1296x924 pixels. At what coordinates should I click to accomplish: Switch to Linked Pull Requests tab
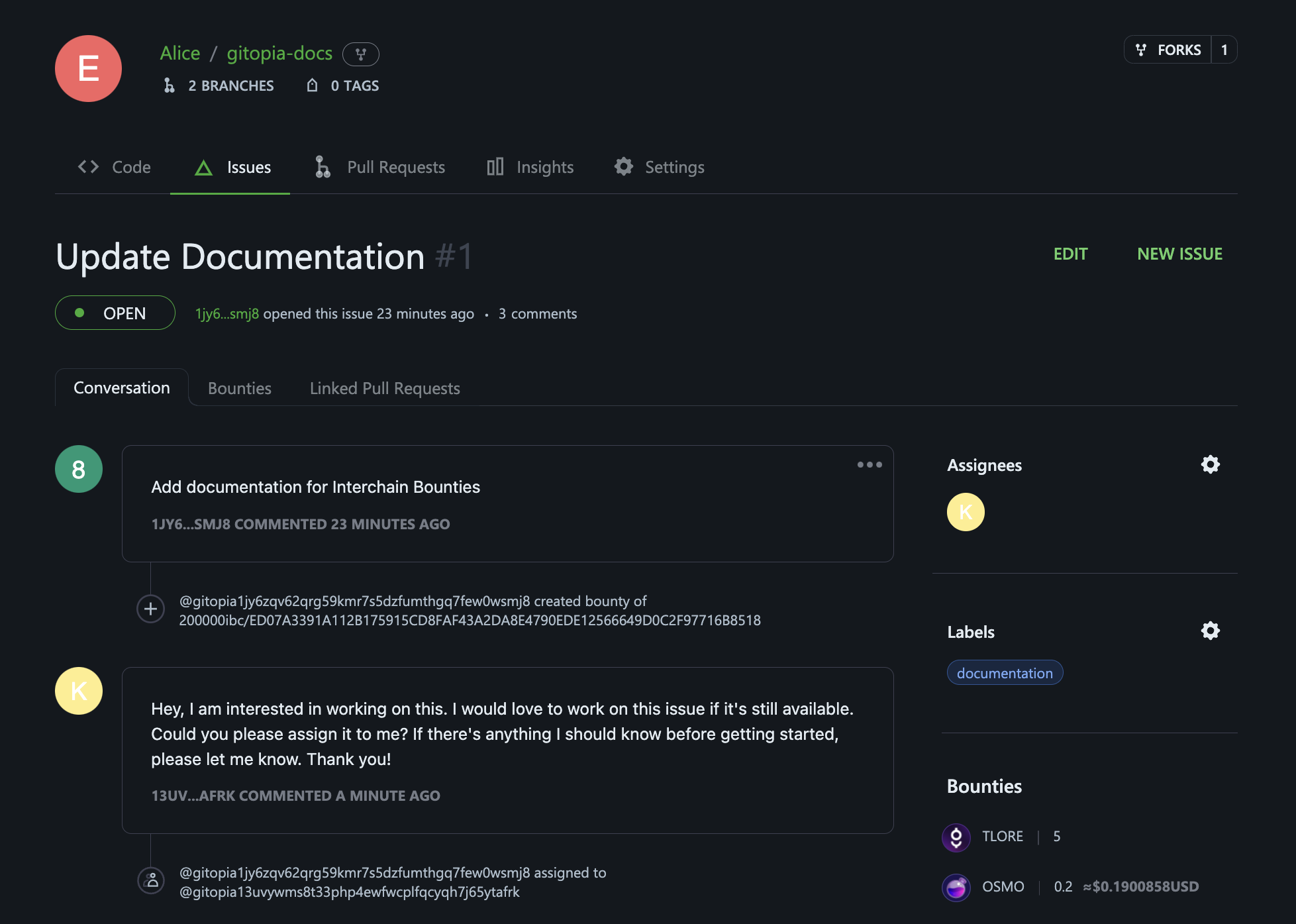(385, 388)
